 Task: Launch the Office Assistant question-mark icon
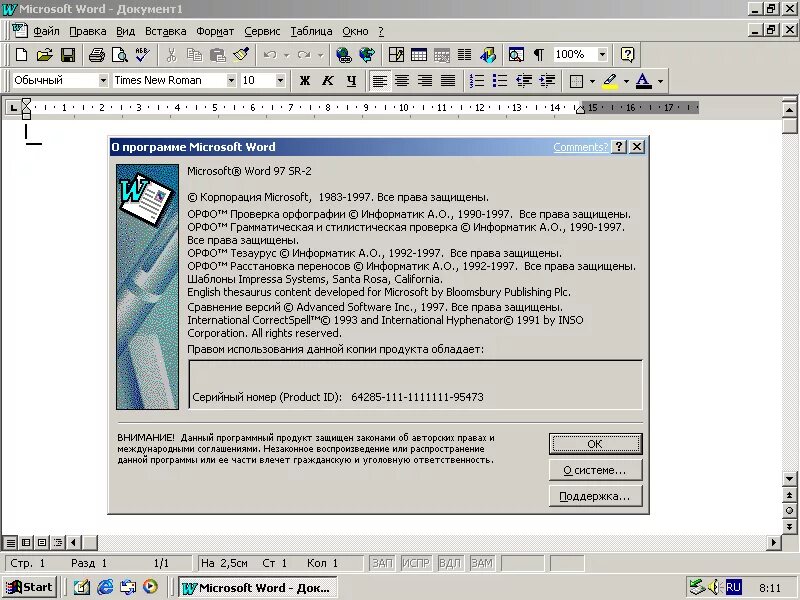click(x=628, y=55)
